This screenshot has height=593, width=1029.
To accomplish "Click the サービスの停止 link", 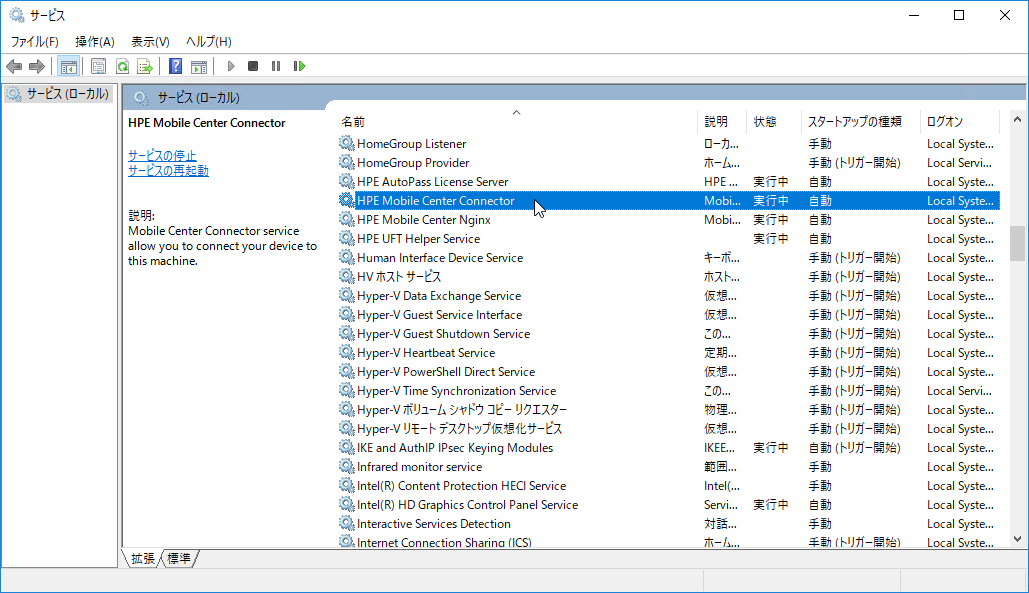I will 162,155.
